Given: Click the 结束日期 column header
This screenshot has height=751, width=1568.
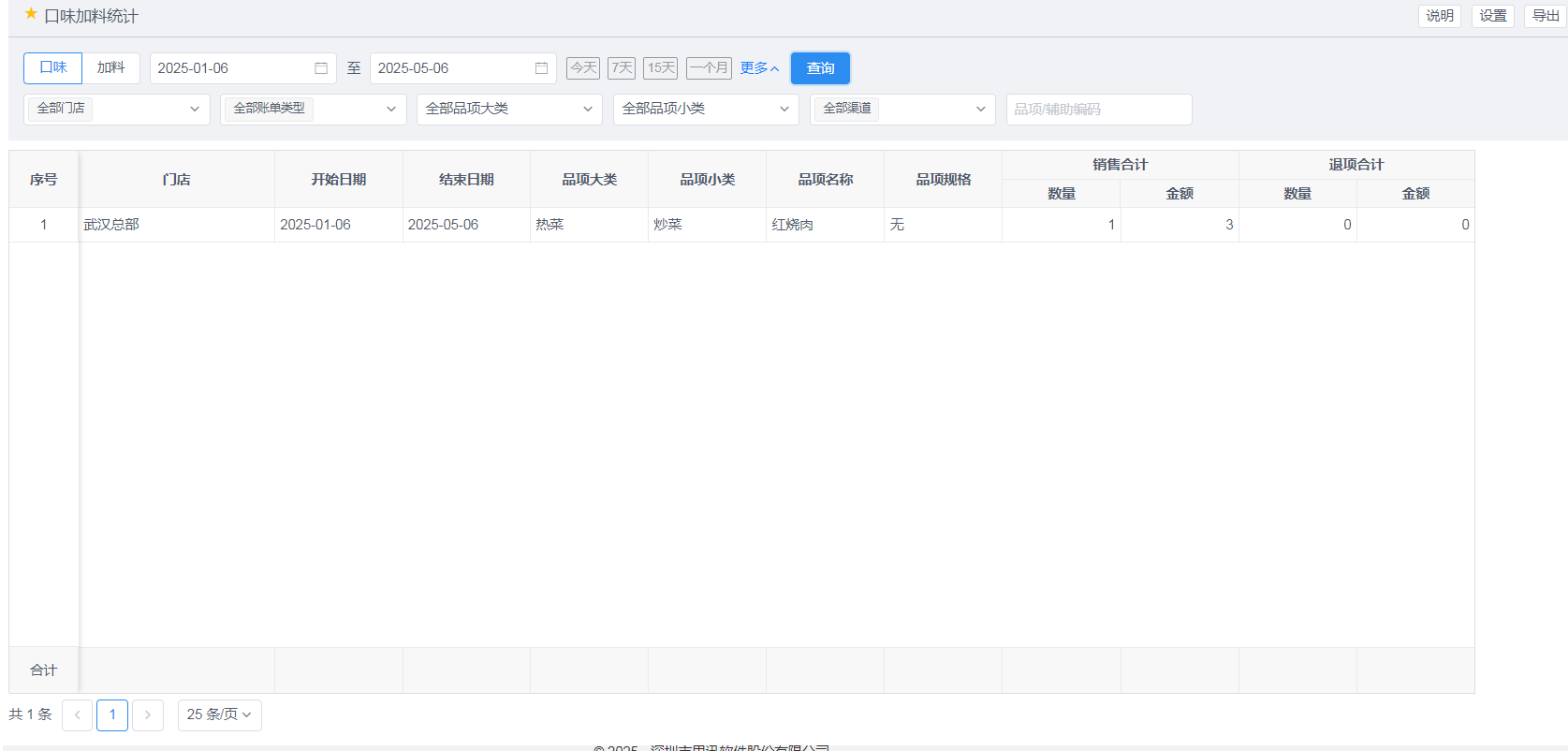Looking at the screenshot, I should [x=466, y=180].
